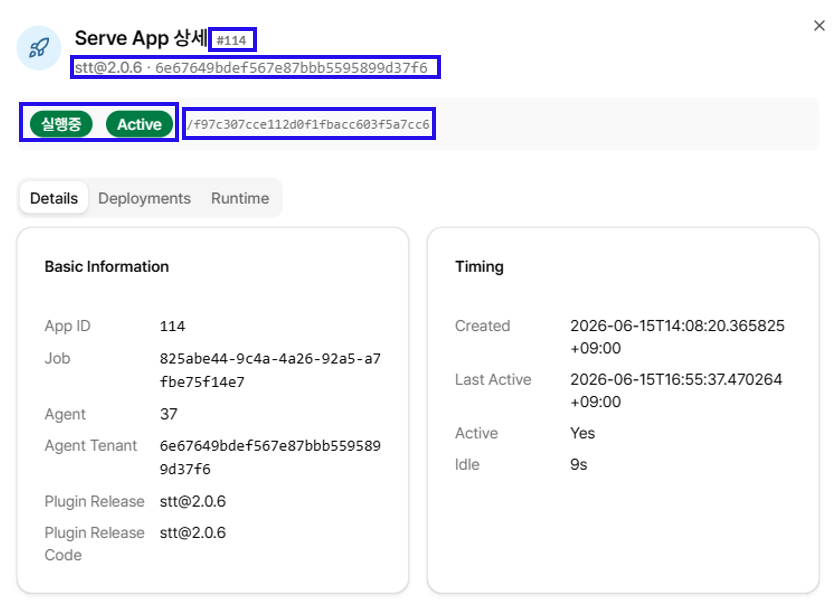Click the Last Active timestamp 2026-06-15T16:55:37
The width and height of the screenshot is (838, 600).
tap(676, 391)
